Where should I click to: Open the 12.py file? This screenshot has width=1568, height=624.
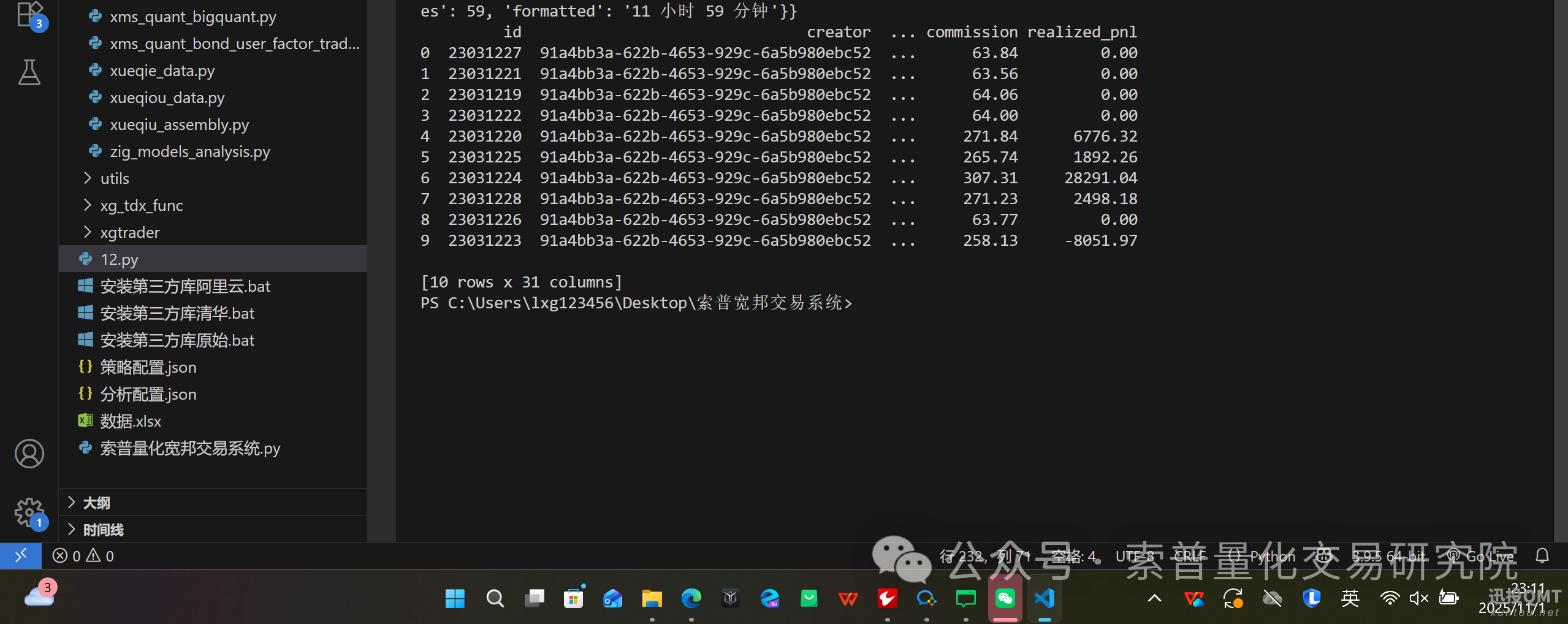pyautogui.click(x=120, y=259)
